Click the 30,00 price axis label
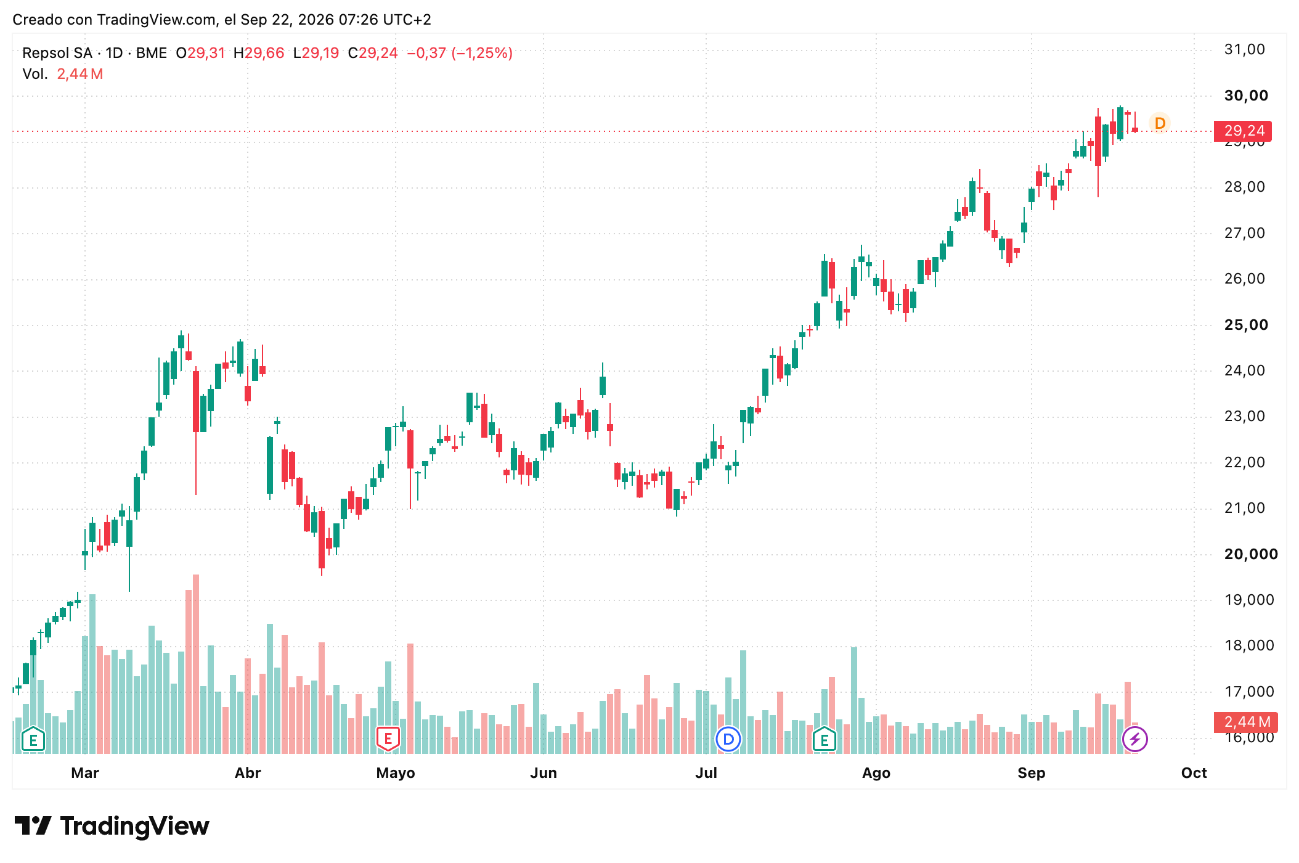Viewport: 1299px width, 863px height. (1246, 95)
